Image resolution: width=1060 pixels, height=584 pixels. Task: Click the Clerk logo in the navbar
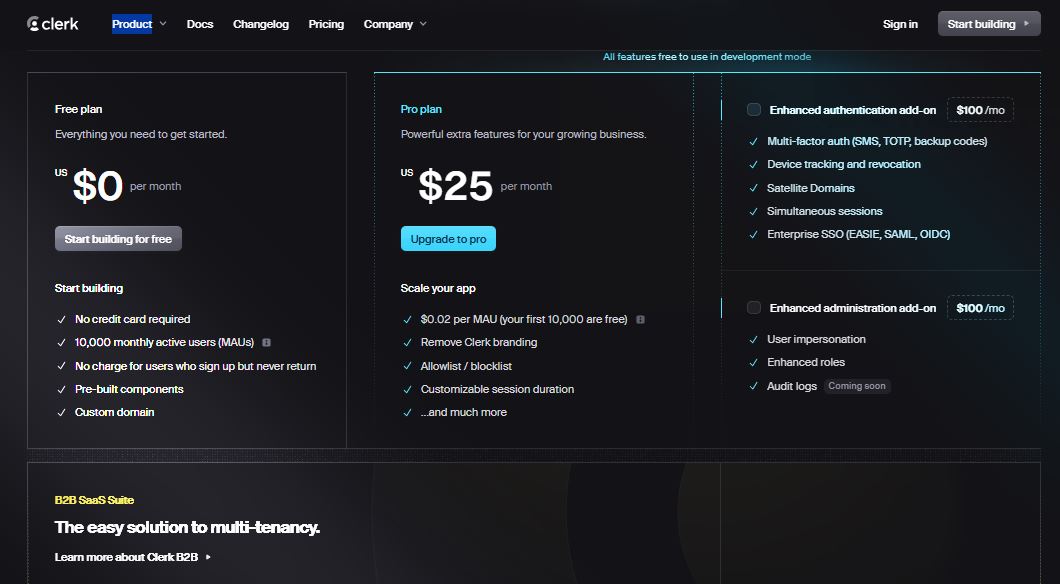(52, 23)
